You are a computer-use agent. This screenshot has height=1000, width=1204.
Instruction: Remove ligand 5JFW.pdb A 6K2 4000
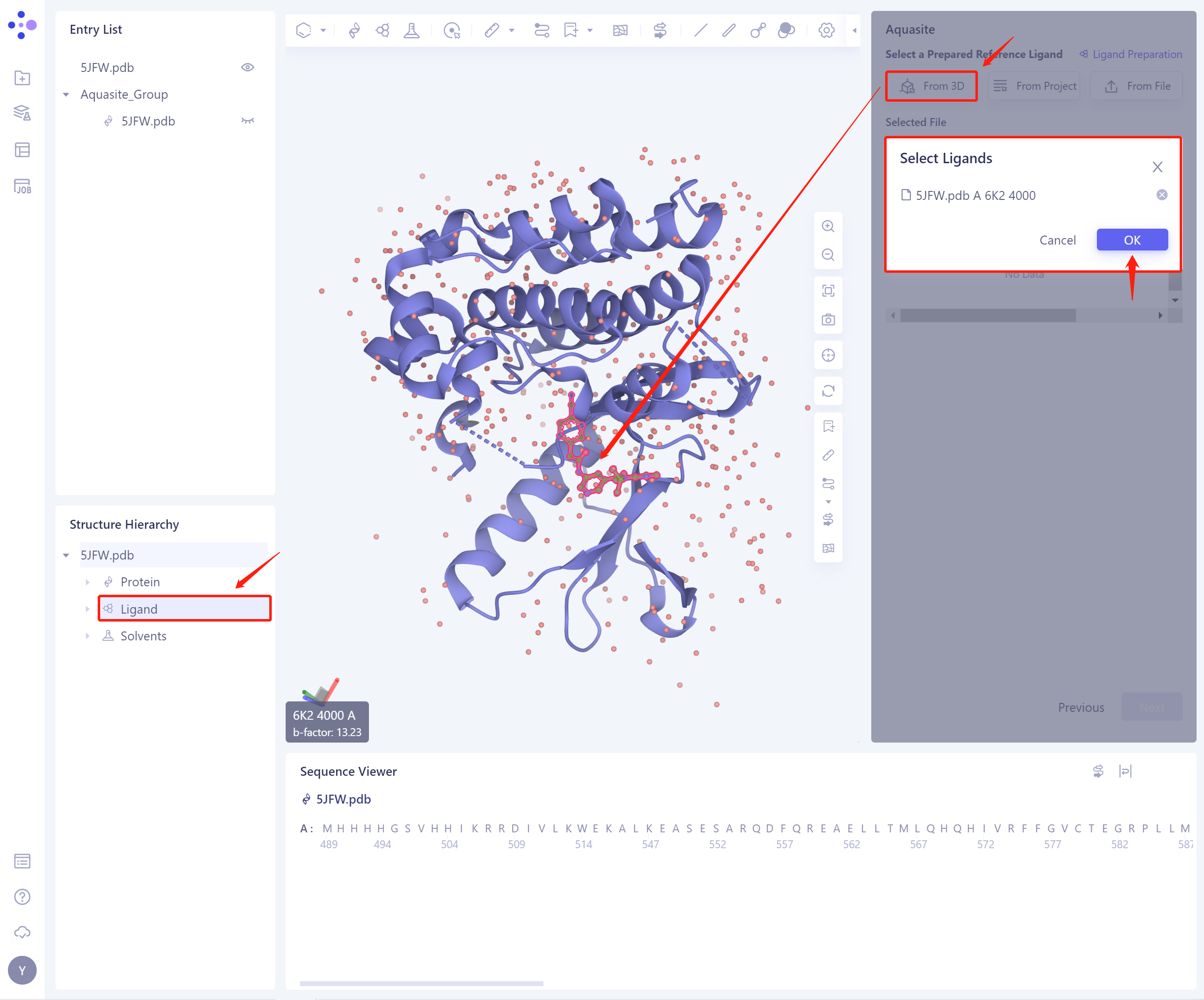(x=1161, y=195)
